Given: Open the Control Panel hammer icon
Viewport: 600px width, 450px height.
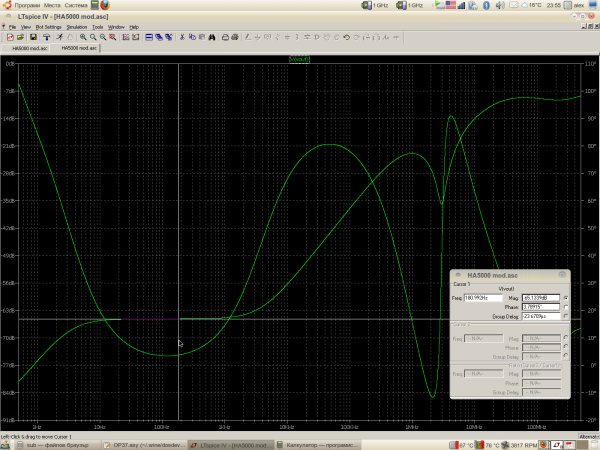Looking at the screenshot, I should pyautogui.click(x=46, y=37).
